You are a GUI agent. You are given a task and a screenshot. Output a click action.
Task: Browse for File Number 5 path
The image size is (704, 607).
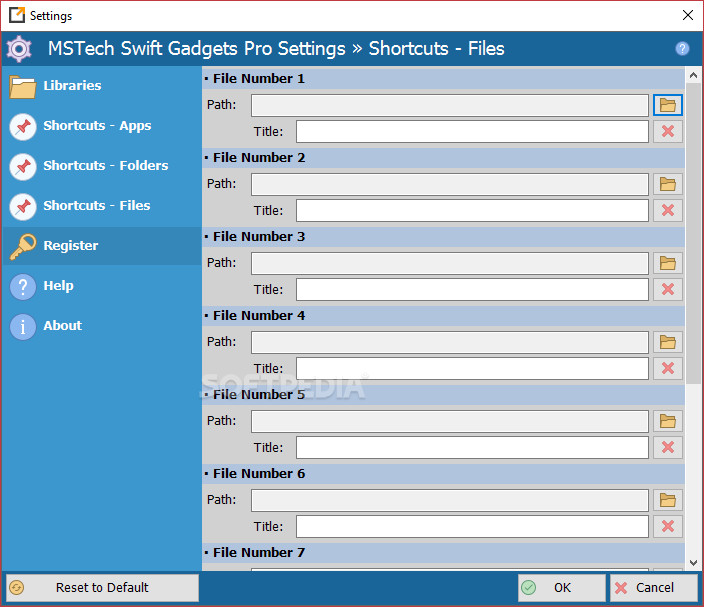coord(668,422)
